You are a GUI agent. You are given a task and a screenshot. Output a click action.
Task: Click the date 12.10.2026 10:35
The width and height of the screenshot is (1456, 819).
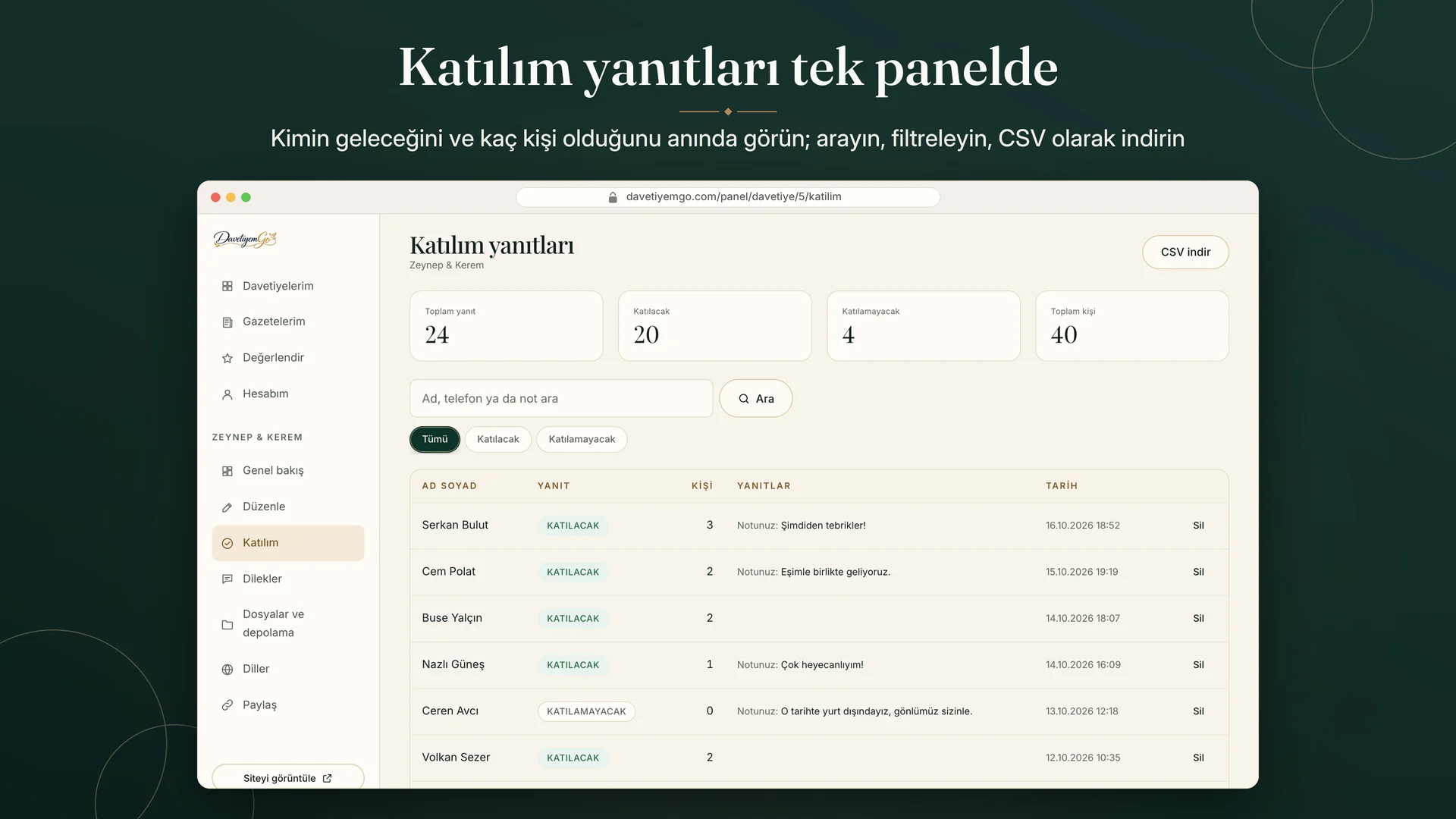1082,758
